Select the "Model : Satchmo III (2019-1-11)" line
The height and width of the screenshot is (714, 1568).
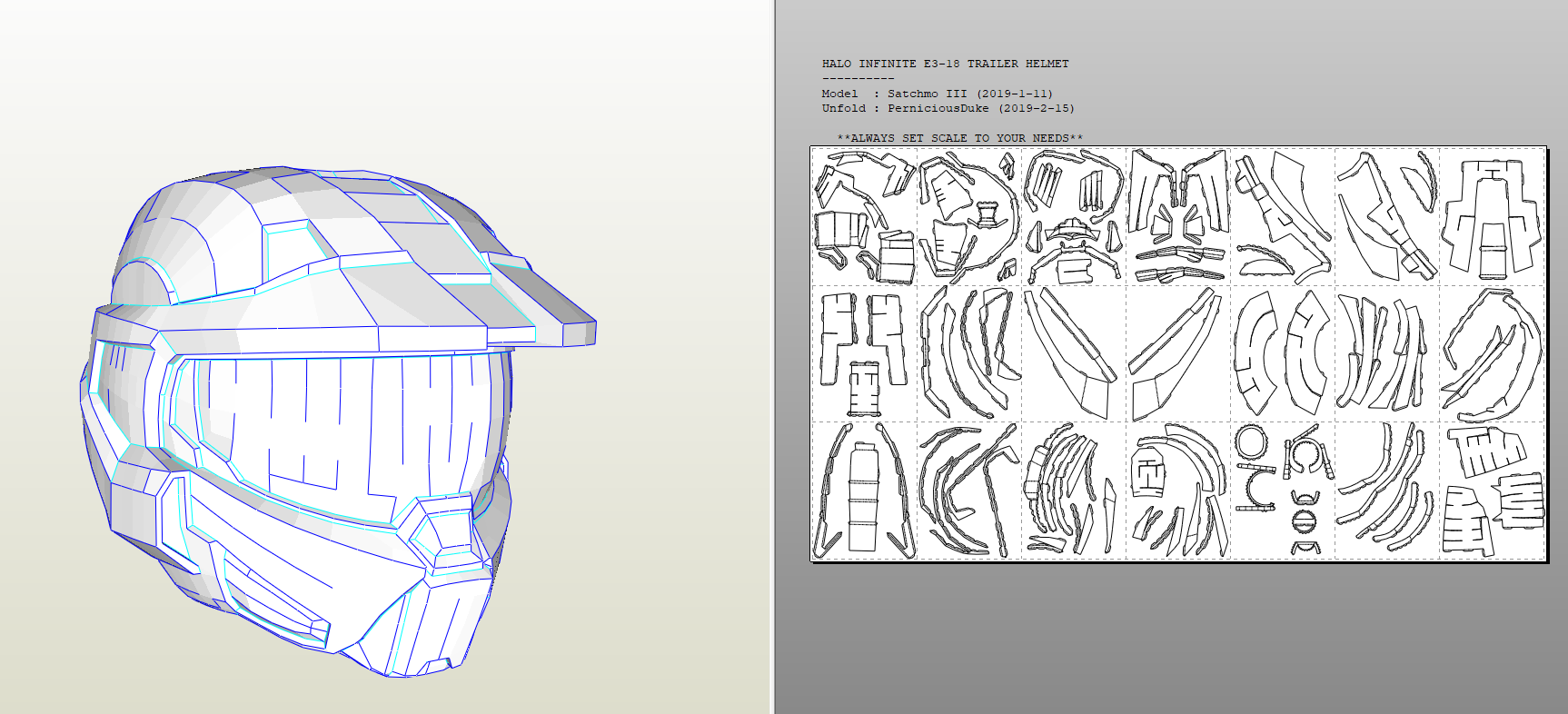pos(937,94)
